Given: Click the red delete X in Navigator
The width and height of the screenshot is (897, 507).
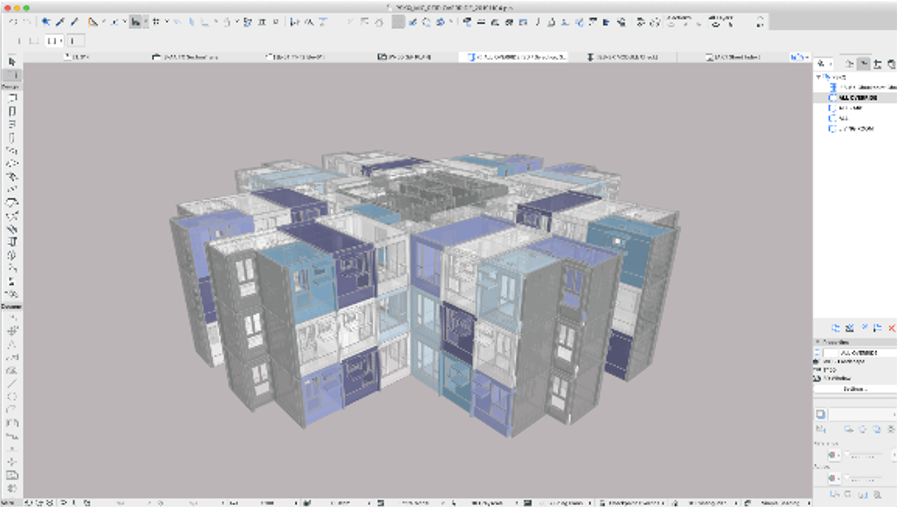Looking at the screenshot, I should pyautogui.click(x=891, y=328).
